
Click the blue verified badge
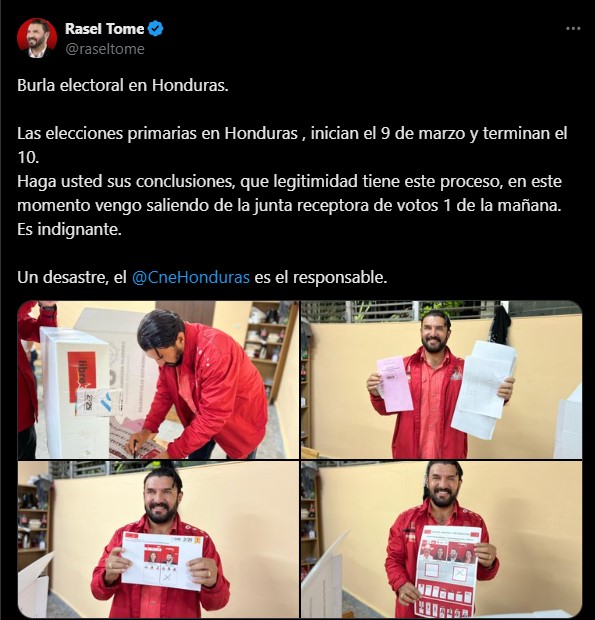(155, 29)
